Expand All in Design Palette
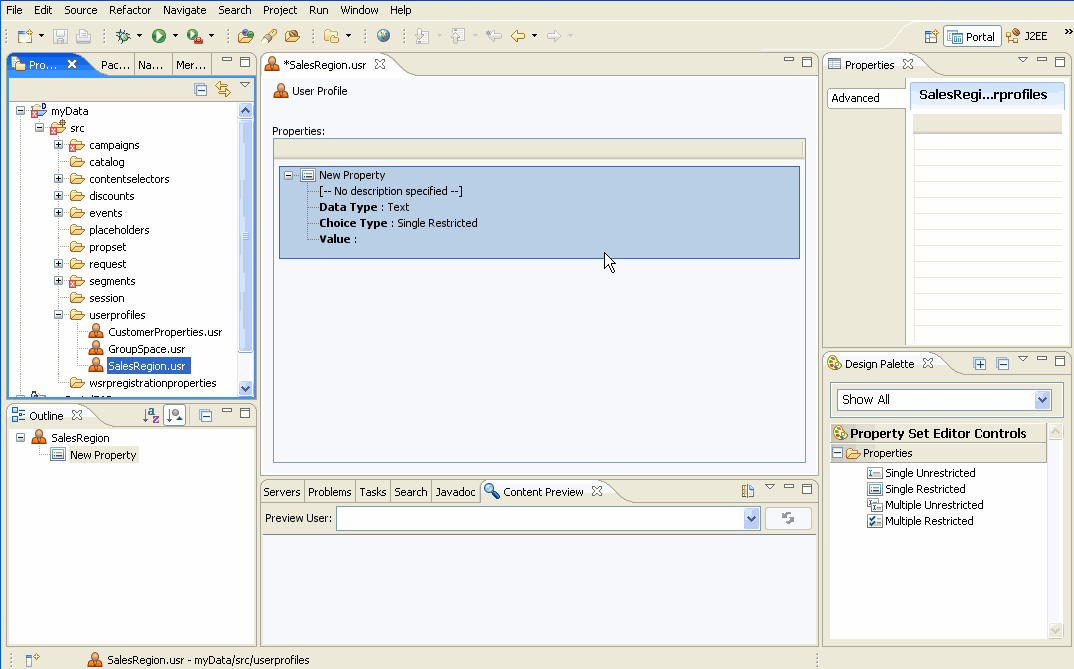Image resolution: width=1074 pixels, height=669 pixels. (x=980, y=364)
